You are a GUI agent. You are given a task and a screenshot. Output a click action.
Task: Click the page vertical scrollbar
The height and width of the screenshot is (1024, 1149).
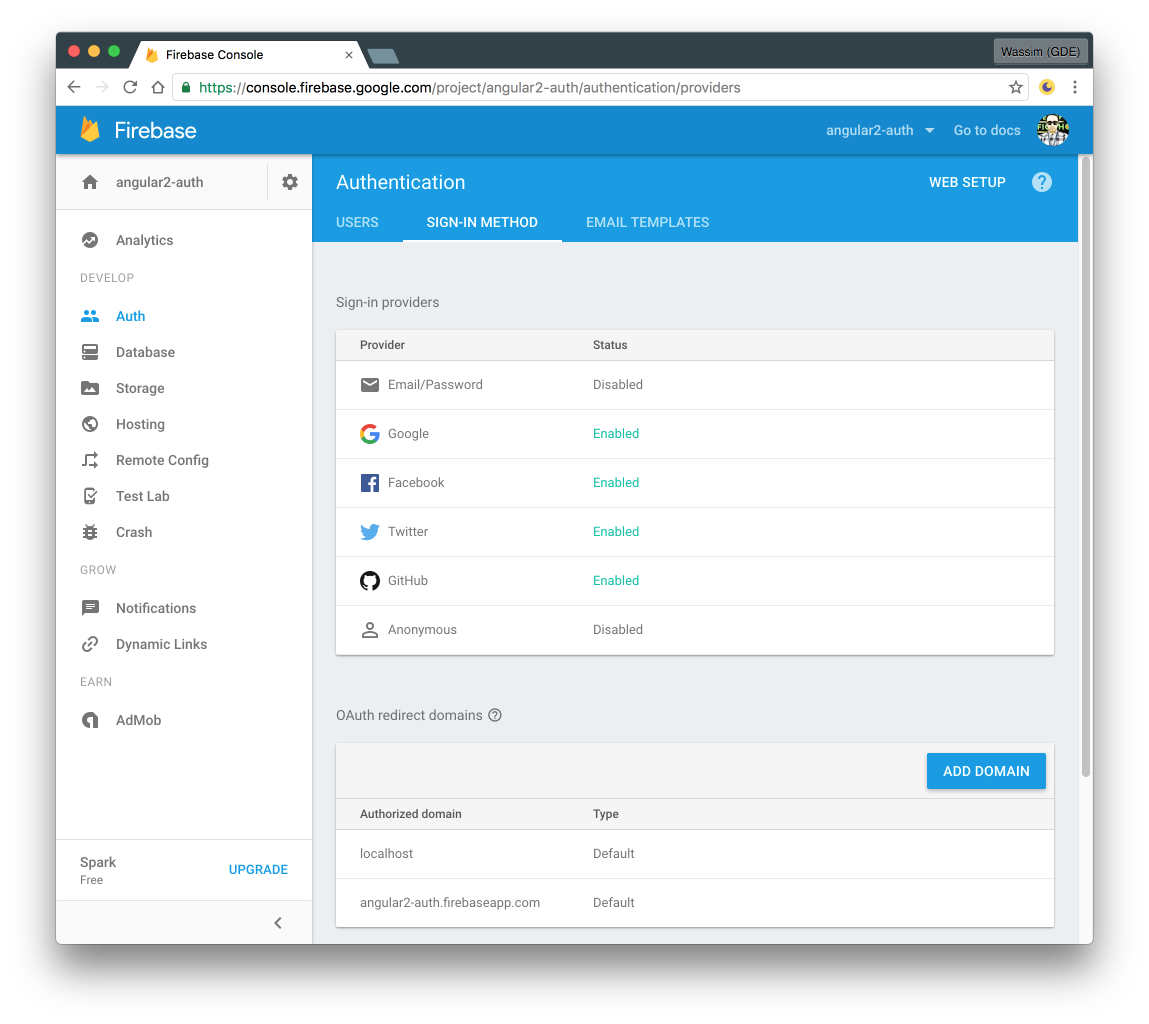click(1085, 467)
